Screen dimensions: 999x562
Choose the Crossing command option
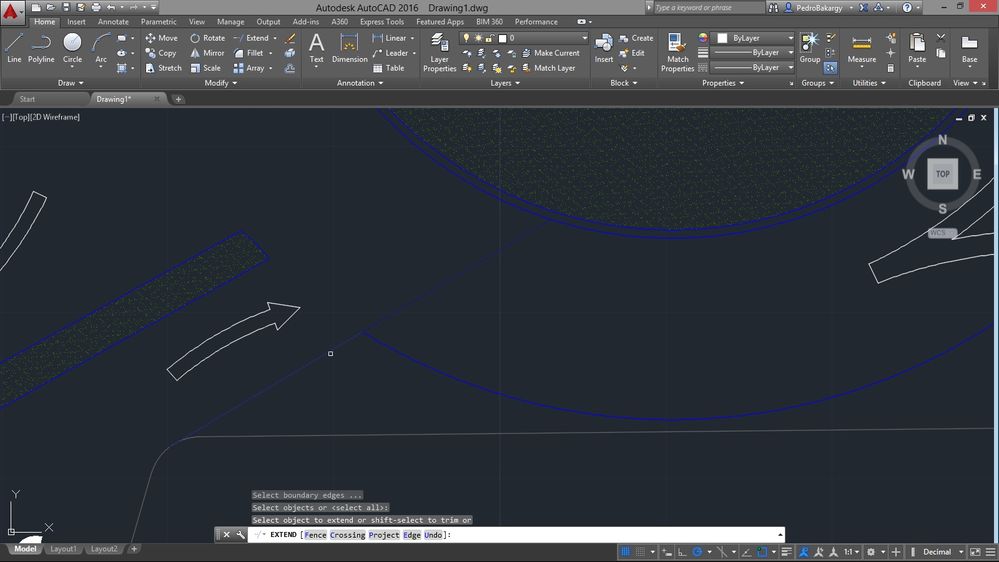tap(347, 535)
